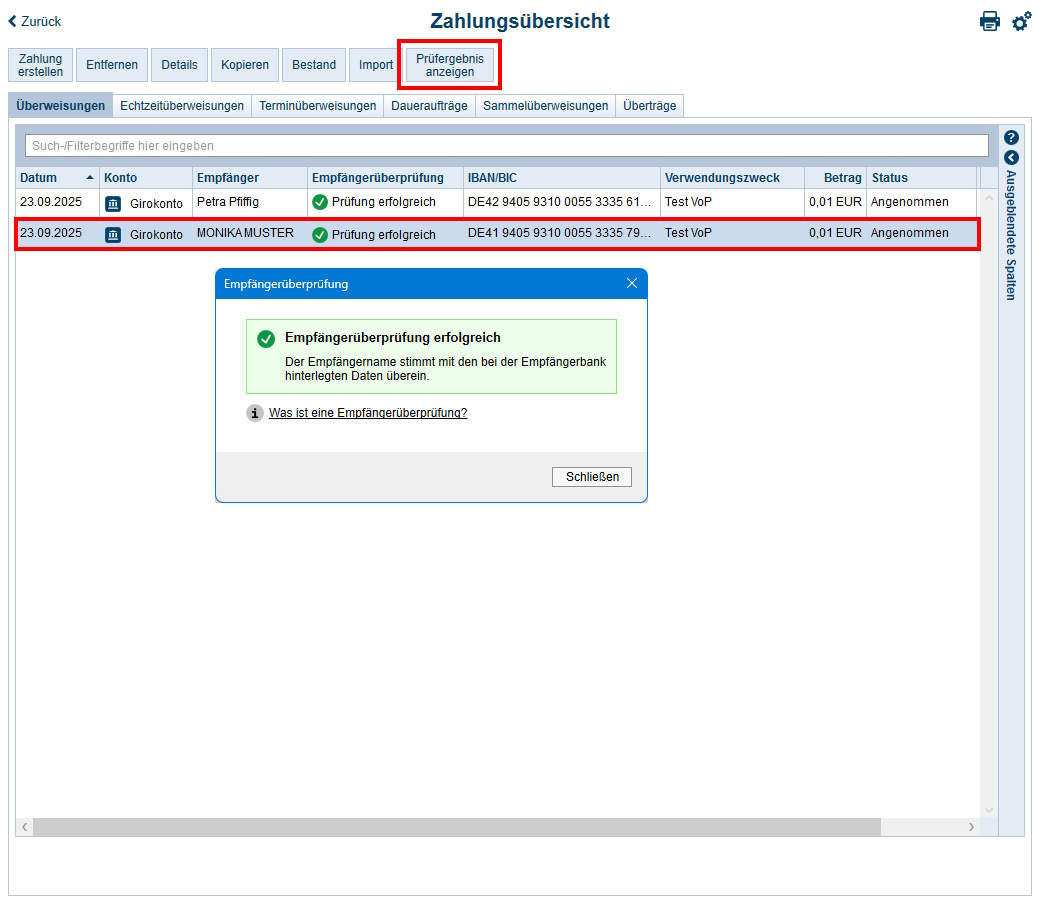Click the Girokonto bank icon for Petra Pfiffig
The height and width of the screenshot is (901, 1038).
pyautogui.click(x=113, y=203)
